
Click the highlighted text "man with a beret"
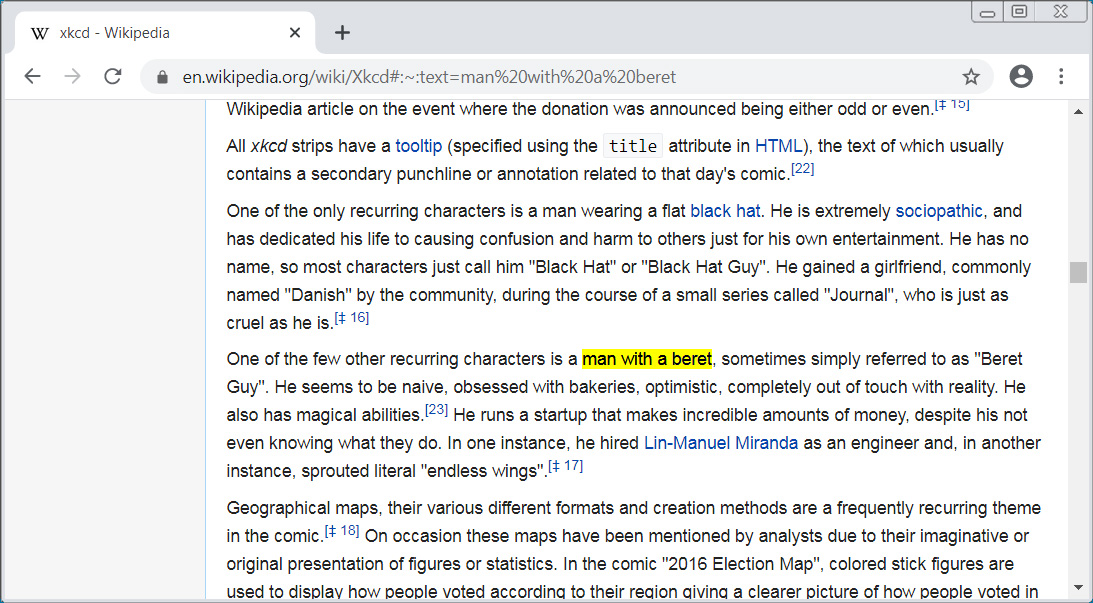(647, 360)
